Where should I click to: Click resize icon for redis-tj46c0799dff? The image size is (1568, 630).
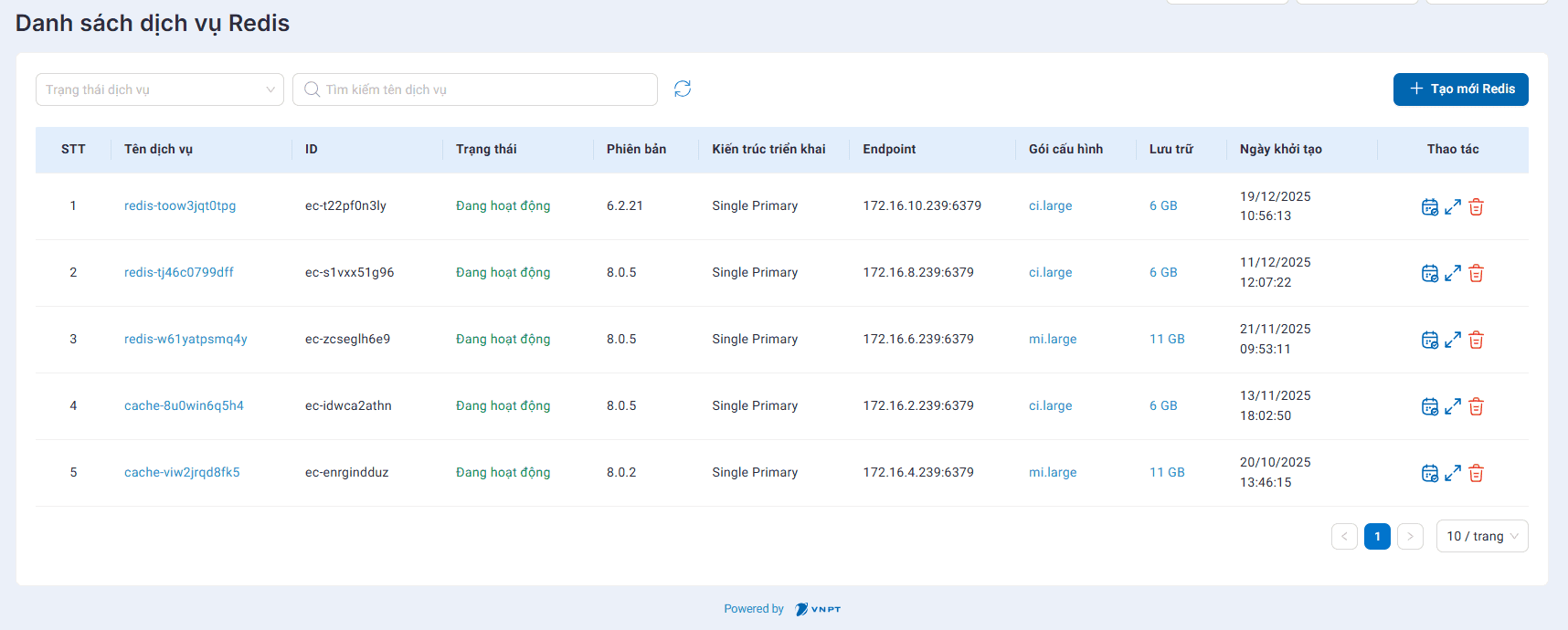point(1453,273)
